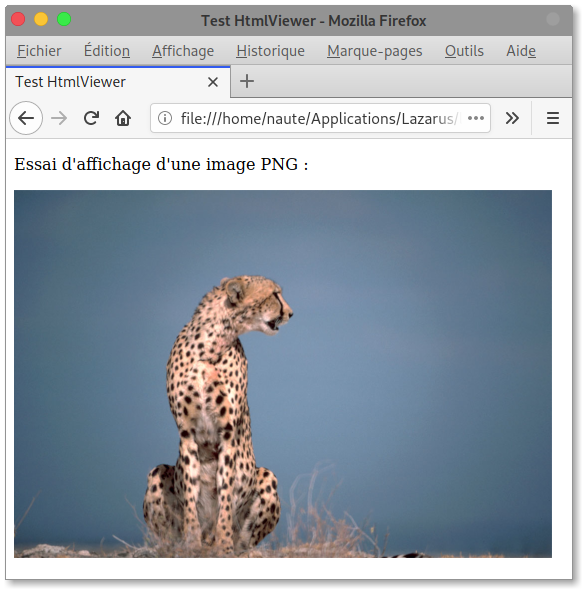Open the Firefox hamburger menu
Viewport: 582px width, 589px height.
(x=553, y=118)
